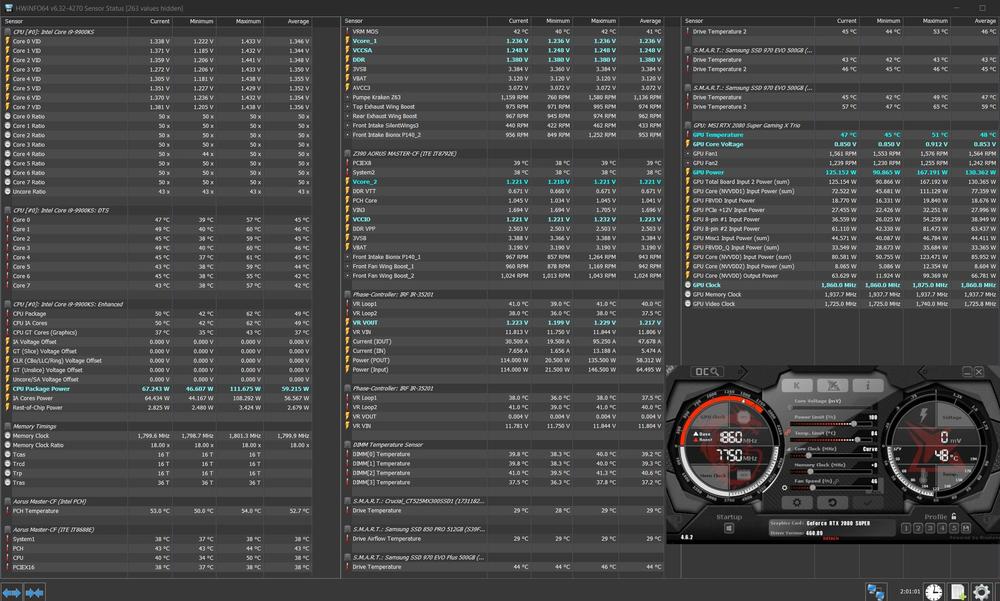Image resolution: width=1000 pixels, height=601 pixels.
Task: Open the Detach link under driver version
Action: (832, 536)
